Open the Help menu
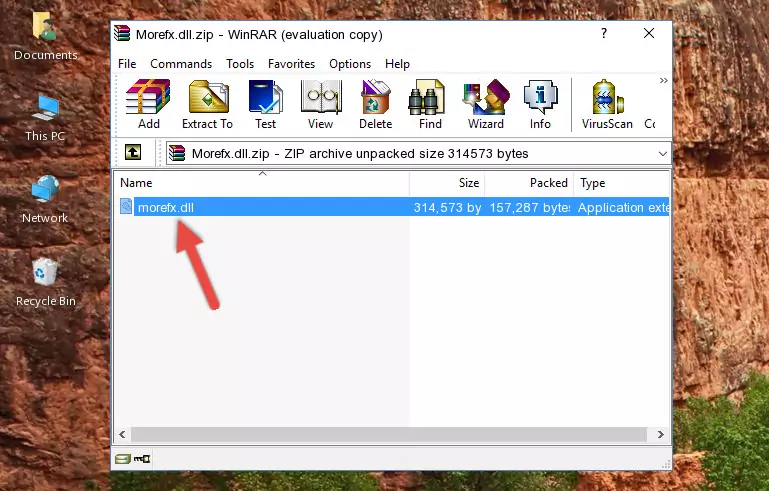769x491 pixels. 397,64
